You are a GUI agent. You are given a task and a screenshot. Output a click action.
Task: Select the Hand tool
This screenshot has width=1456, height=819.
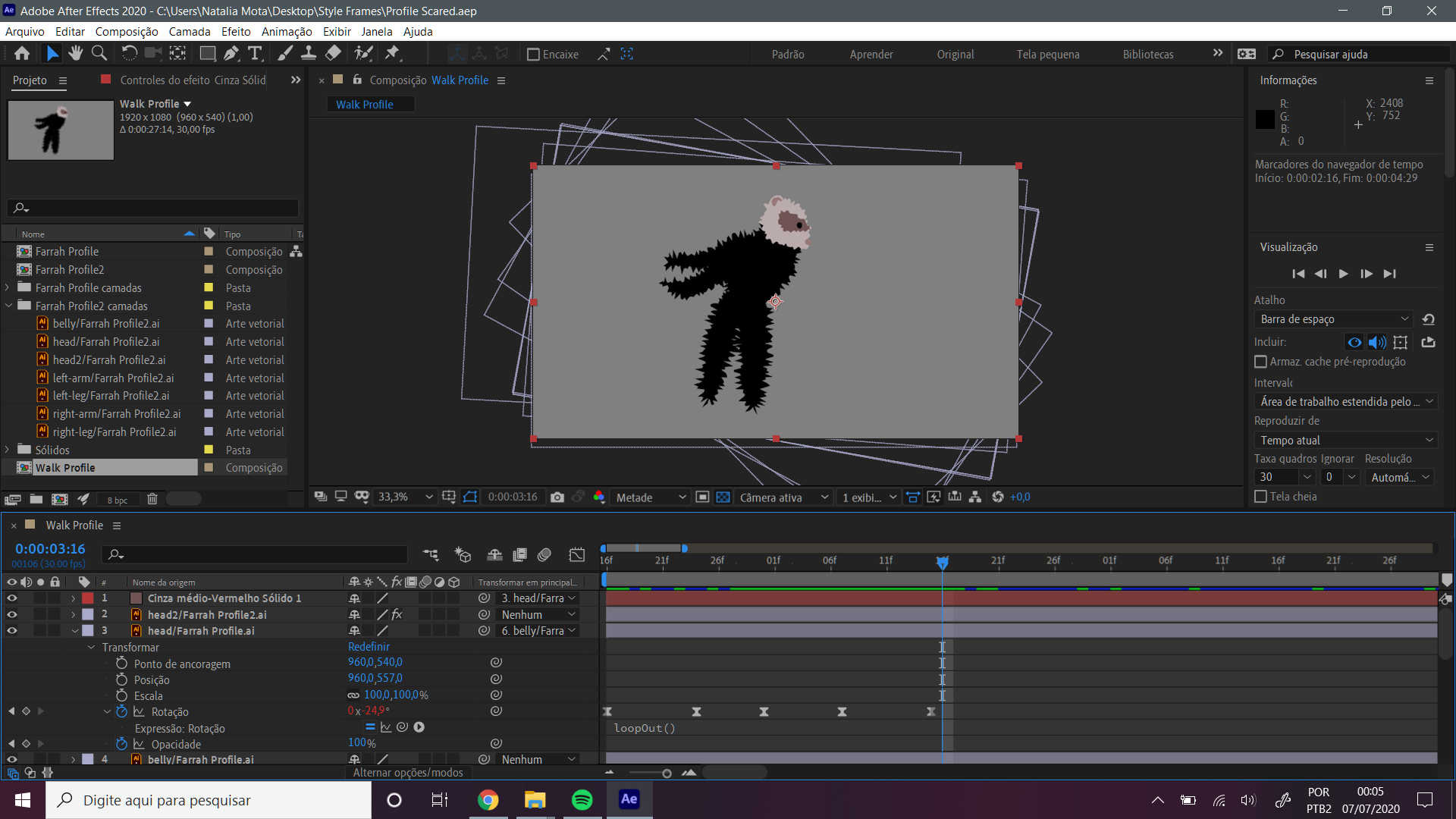(x=75, y=53)
